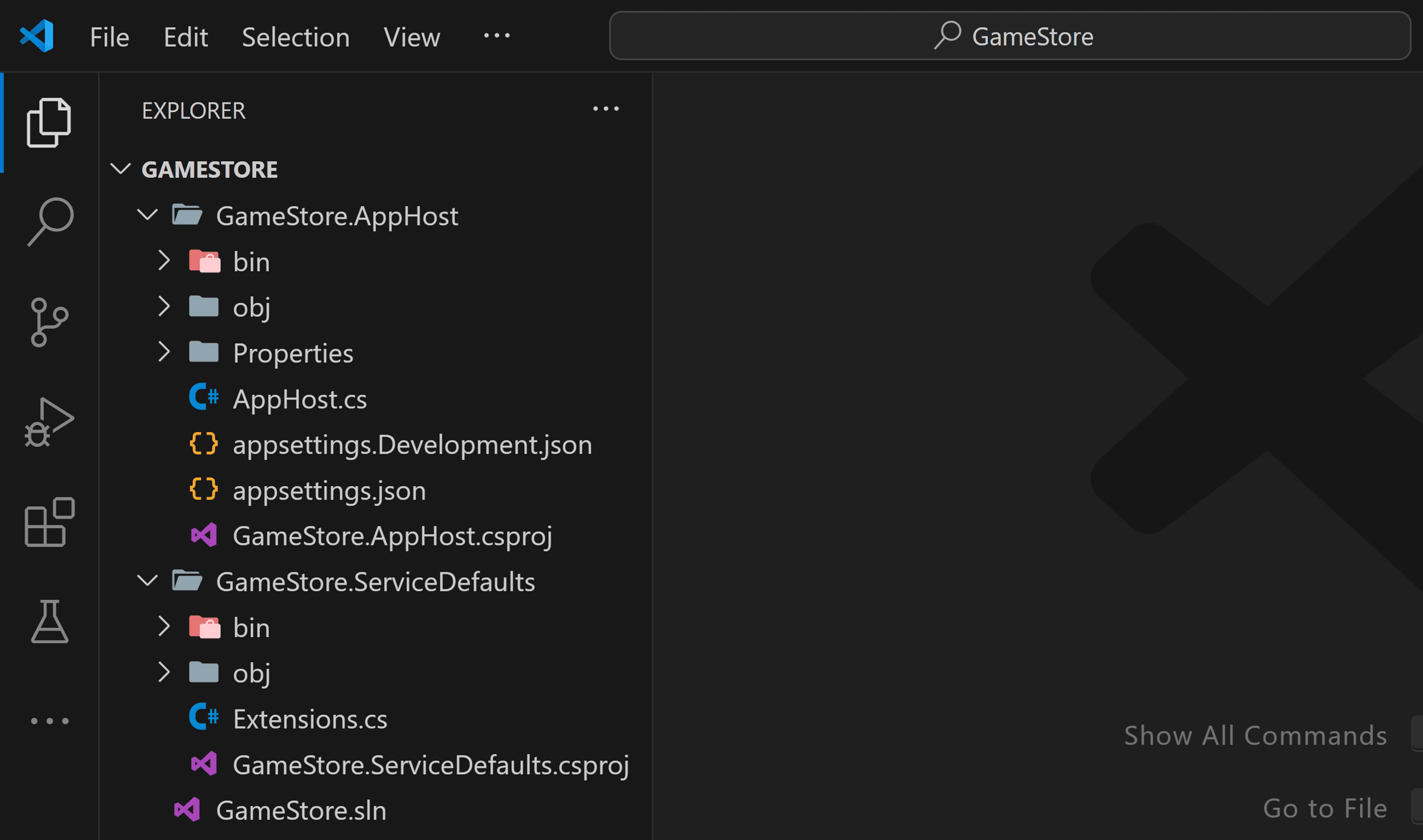The image size is (1423, 840).
Task: Open the Selection menu
Action: tap(296, 37)
